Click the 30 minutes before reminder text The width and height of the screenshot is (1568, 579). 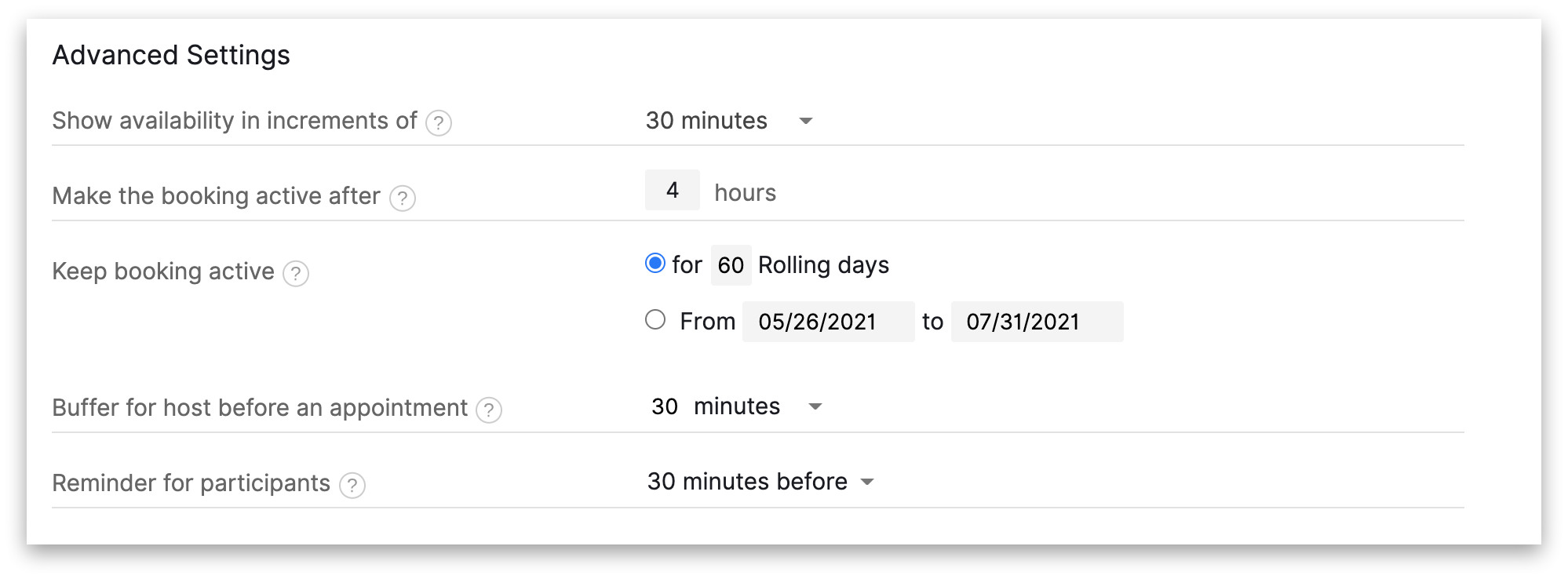(747, 482)
